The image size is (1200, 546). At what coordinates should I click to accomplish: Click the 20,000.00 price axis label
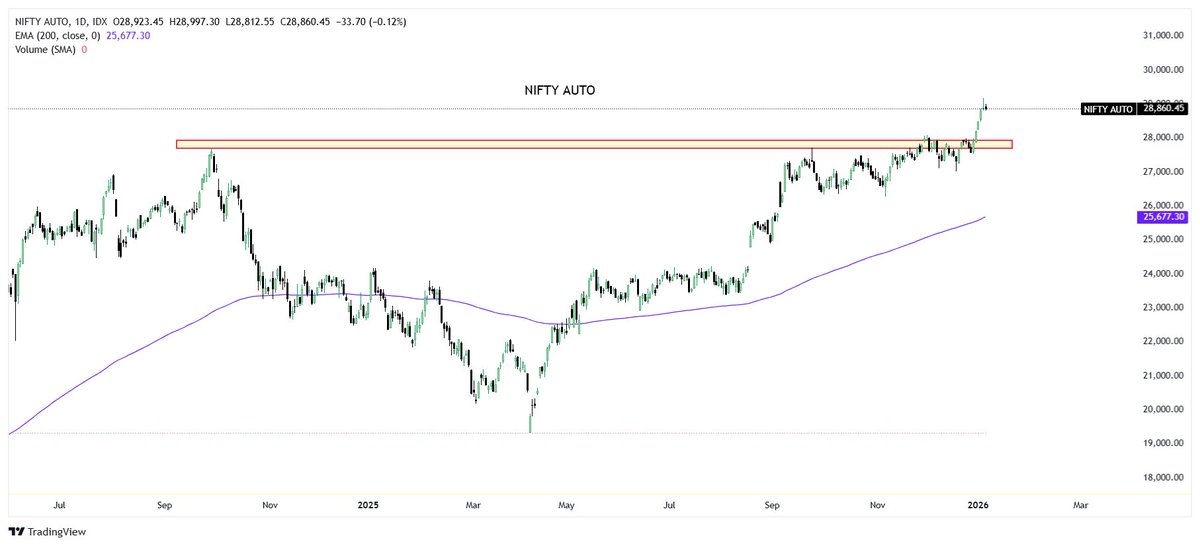[x=1163, y=410]
